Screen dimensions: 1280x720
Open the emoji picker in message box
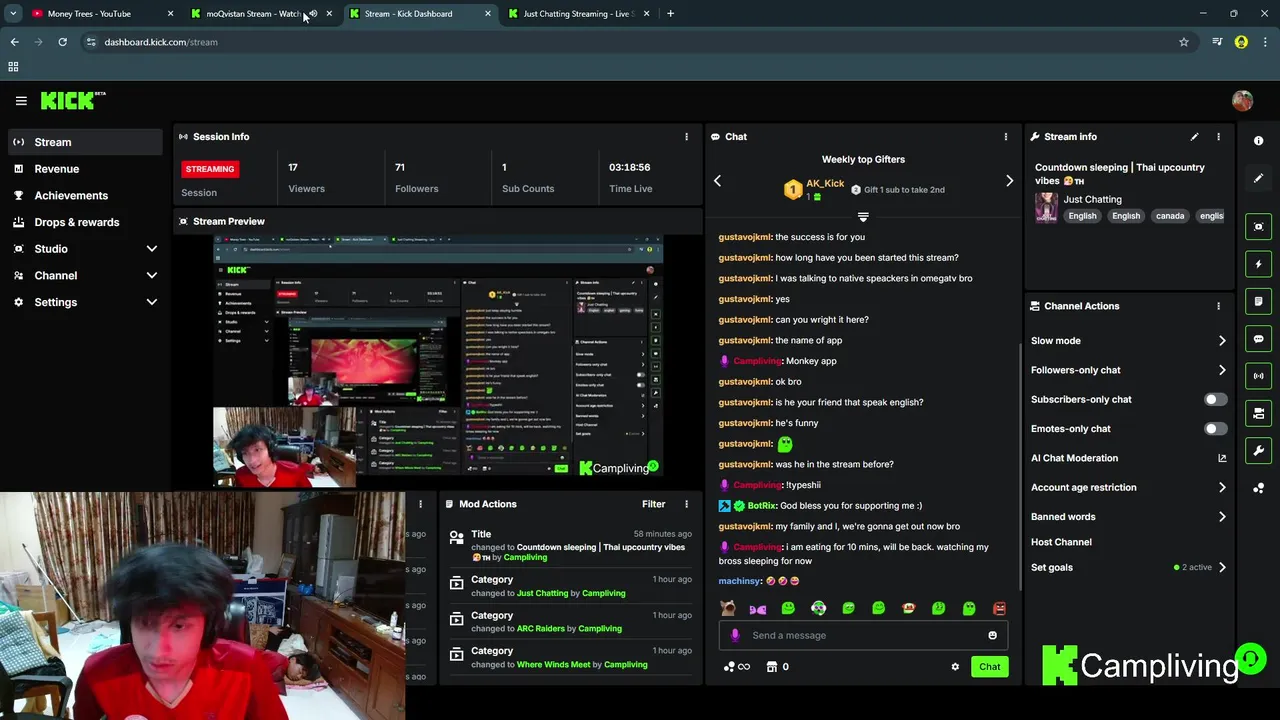point(992,635)
